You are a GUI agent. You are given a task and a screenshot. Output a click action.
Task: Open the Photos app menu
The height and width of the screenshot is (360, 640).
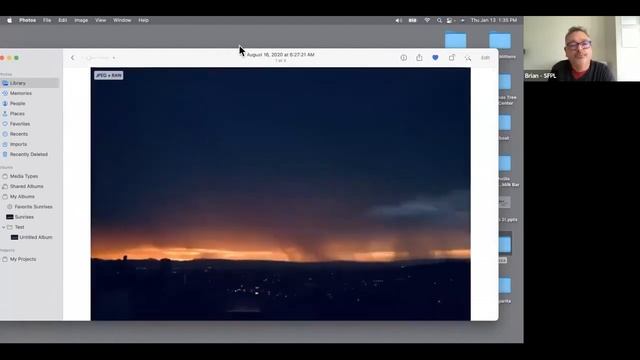tap(27, 20)
